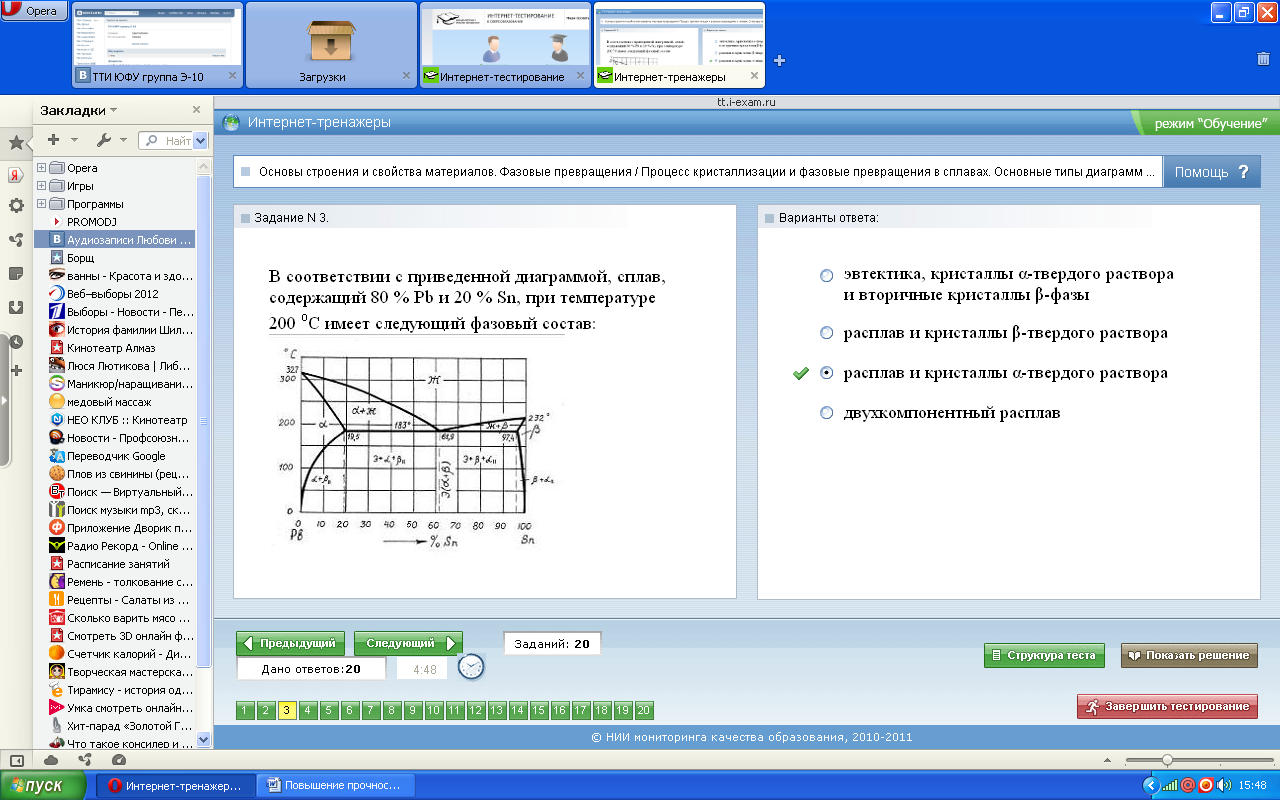This screenshot has height=800, width=1280.
Task: Open the Закладки panel title dropdown
Action: tap(113, 110)
